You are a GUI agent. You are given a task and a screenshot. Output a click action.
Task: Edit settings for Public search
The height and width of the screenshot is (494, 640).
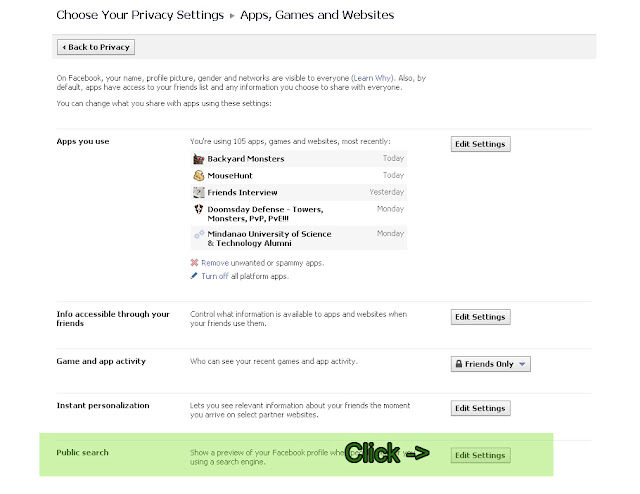480,455
